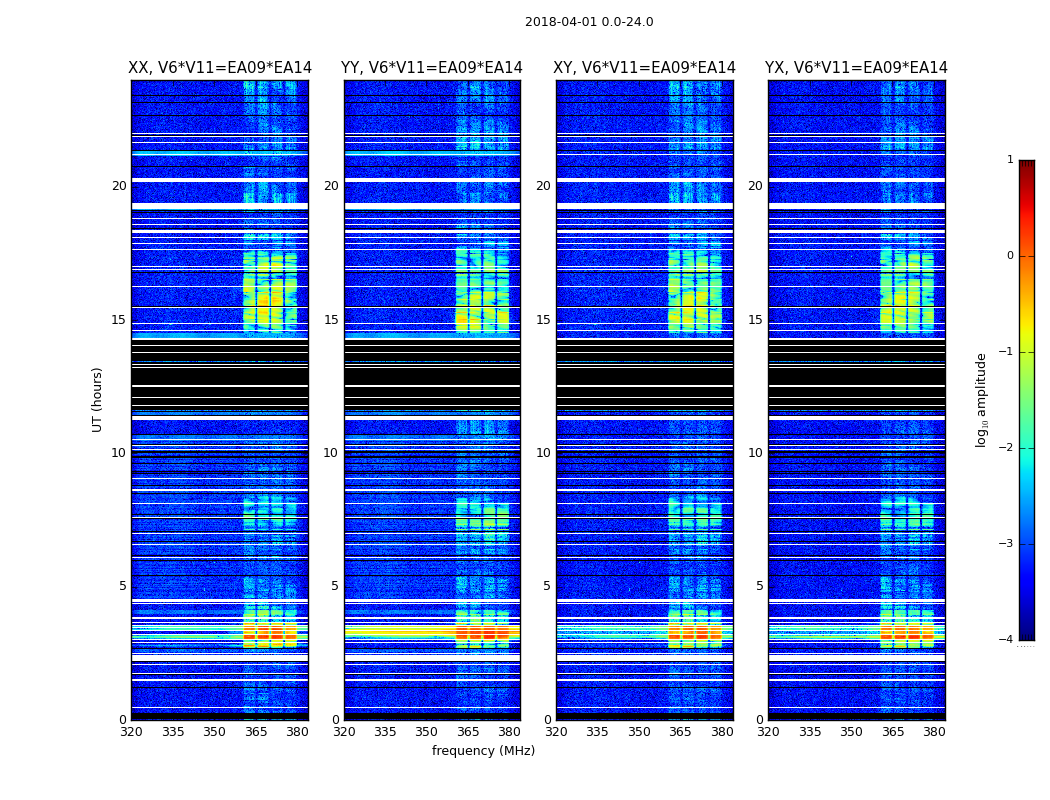Click the "frequency (MHz)" x-axis label

(483, 751)
